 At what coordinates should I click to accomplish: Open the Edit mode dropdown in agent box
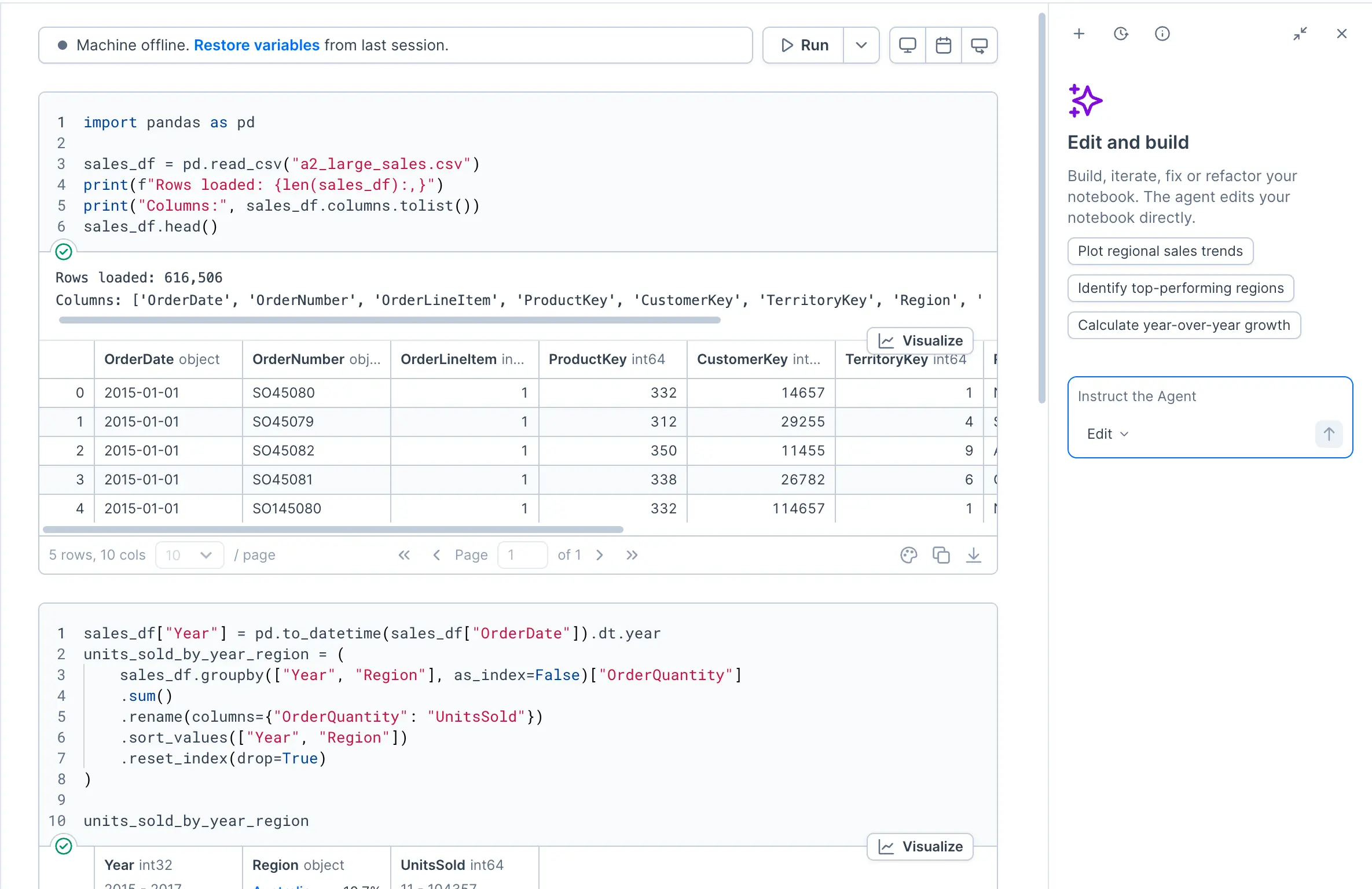(x=1107, y=434)
